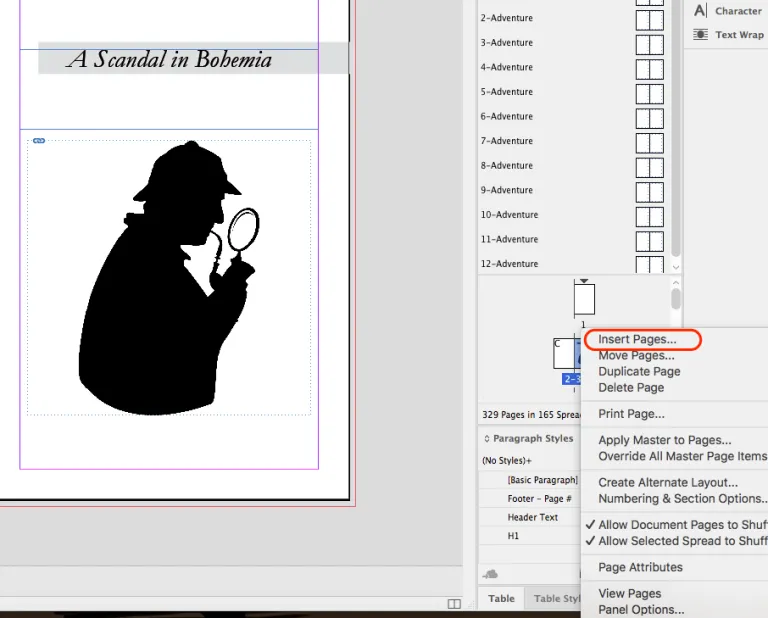The width and height of the screenshot is (768, 618).
Task: Select the 12-Adventure master name
Action: [x=509, y=263]
